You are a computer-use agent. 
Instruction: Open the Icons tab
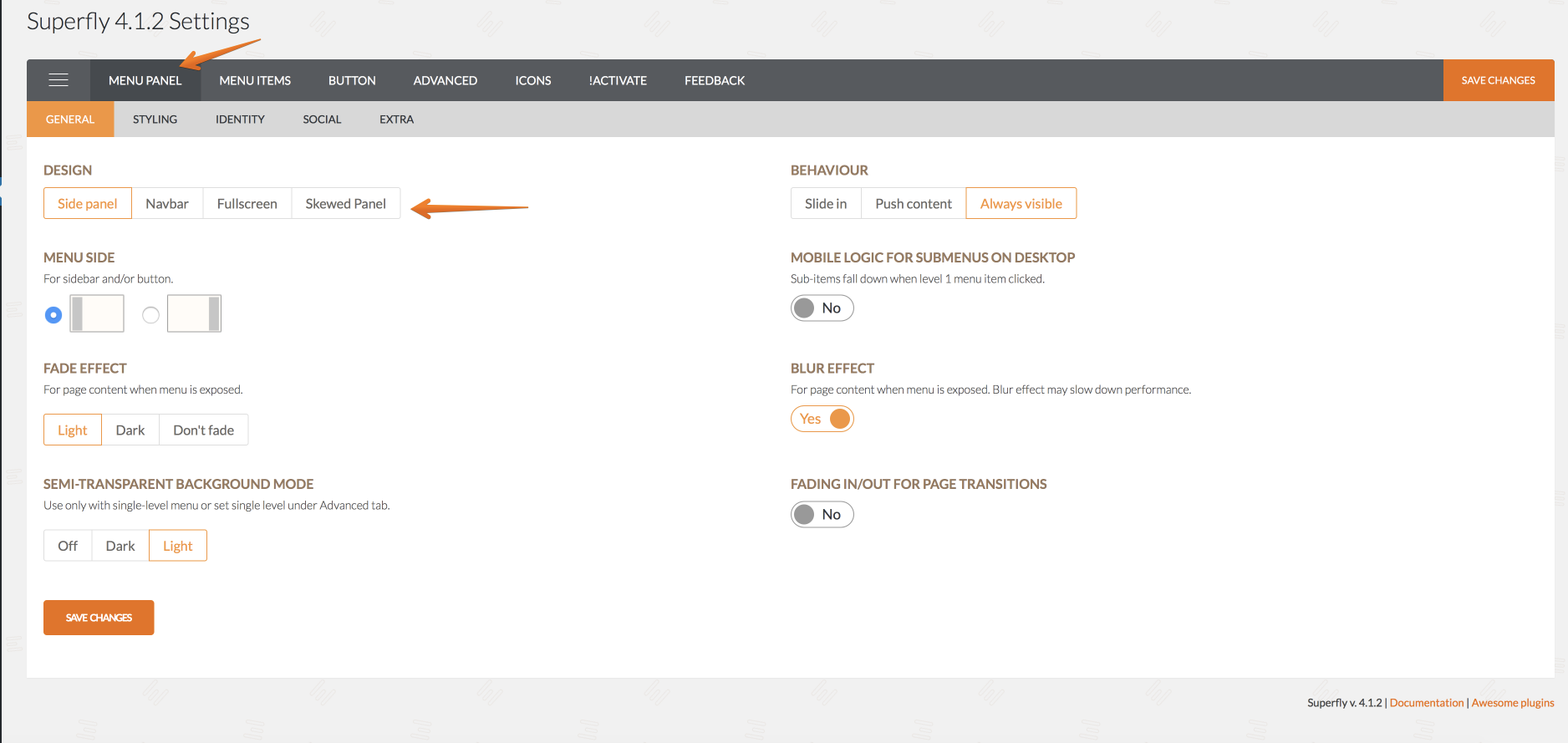coord(533,80)
